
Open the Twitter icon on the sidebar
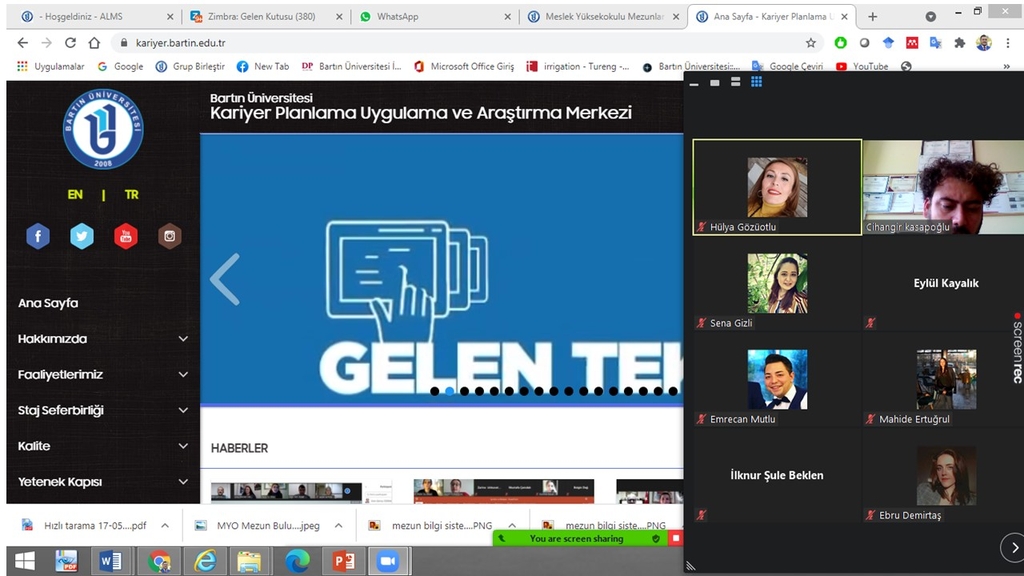[x=81, y=236]
